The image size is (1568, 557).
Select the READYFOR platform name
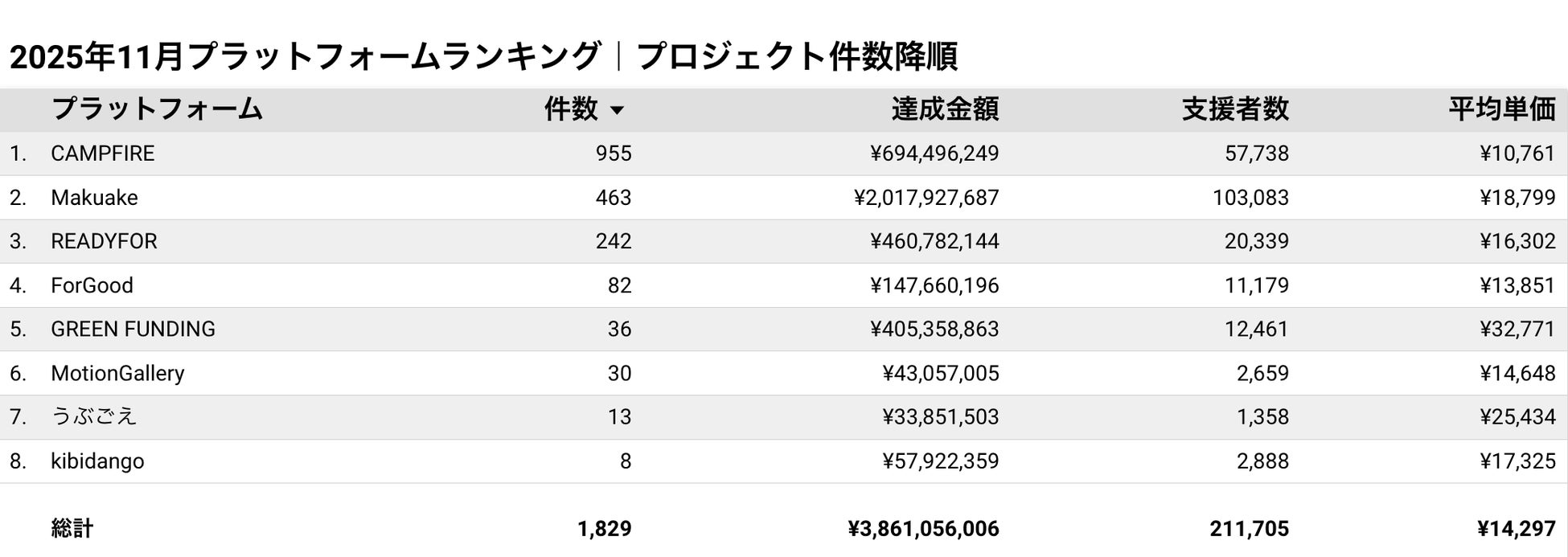point(104,241)
